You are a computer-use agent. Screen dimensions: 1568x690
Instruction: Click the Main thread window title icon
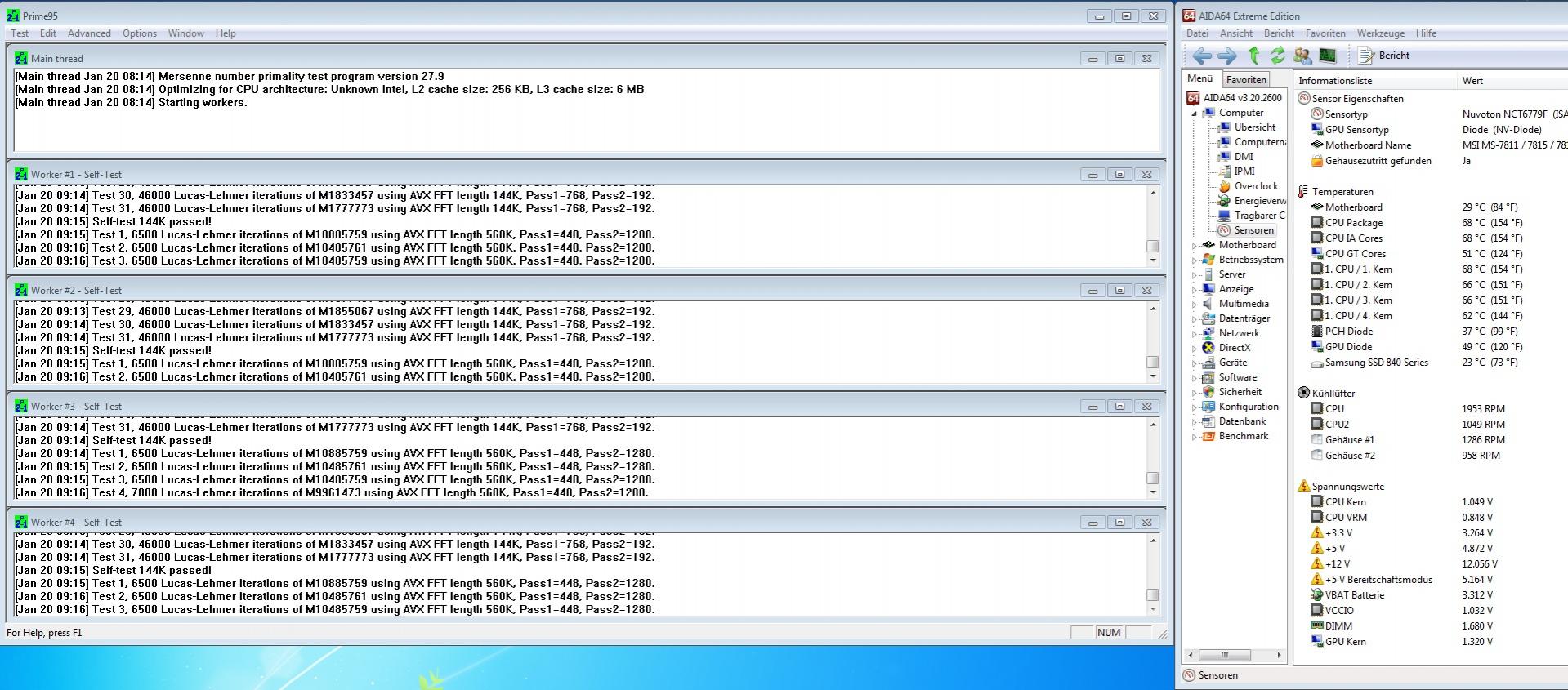pyautogui.click(x=21, y=59)
